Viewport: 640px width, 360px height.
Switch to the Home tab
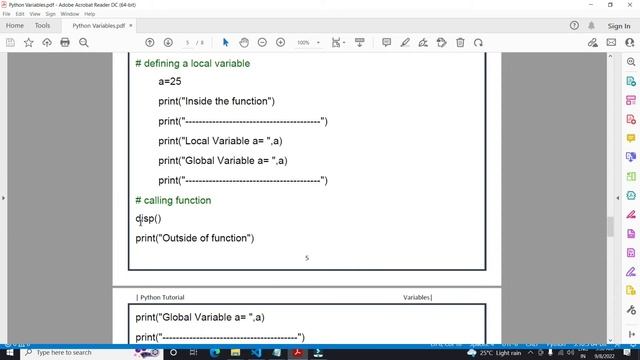15,26
